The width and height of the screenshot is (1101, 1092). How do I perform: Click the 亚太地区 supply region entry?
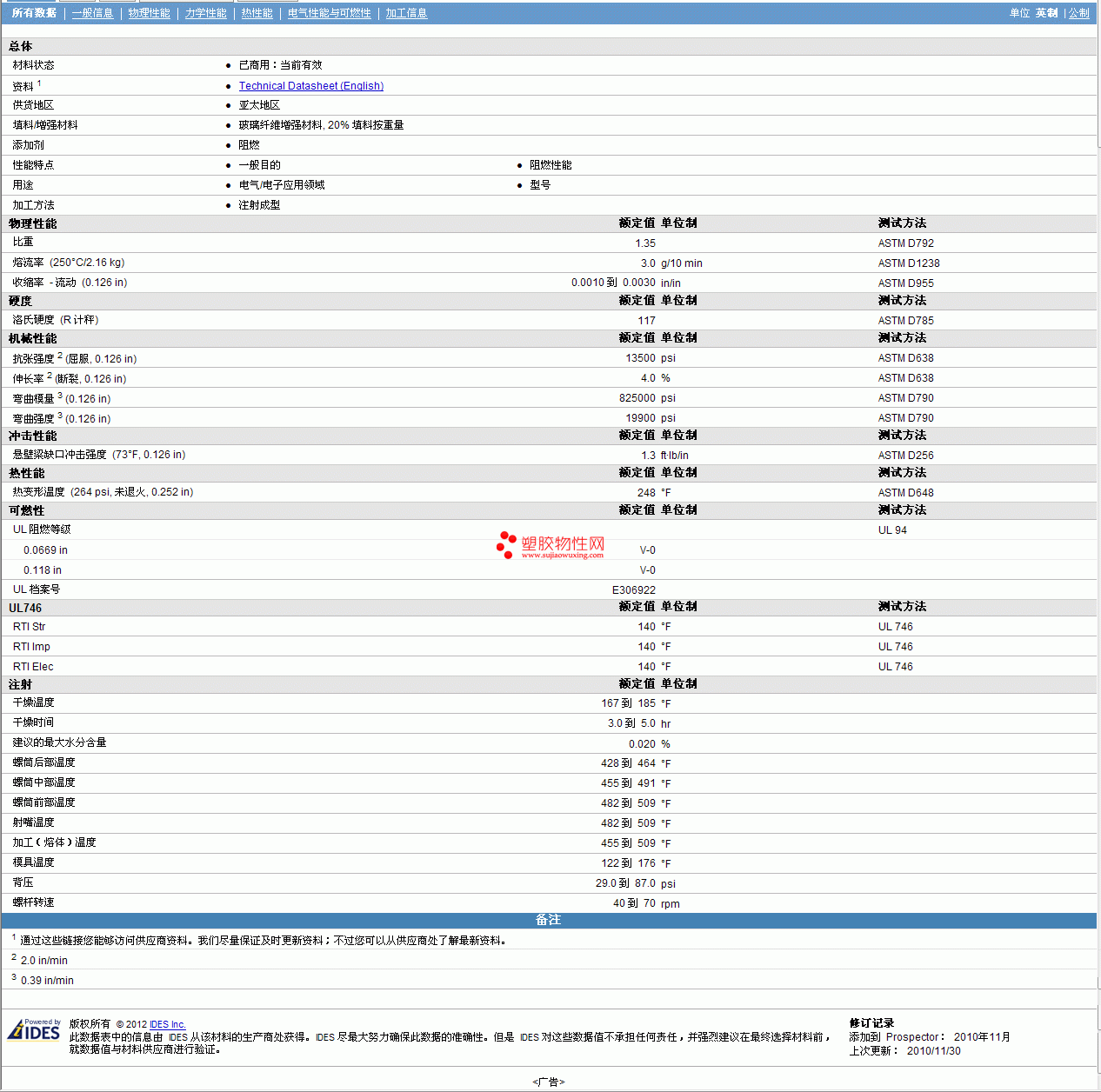[260, 105]
